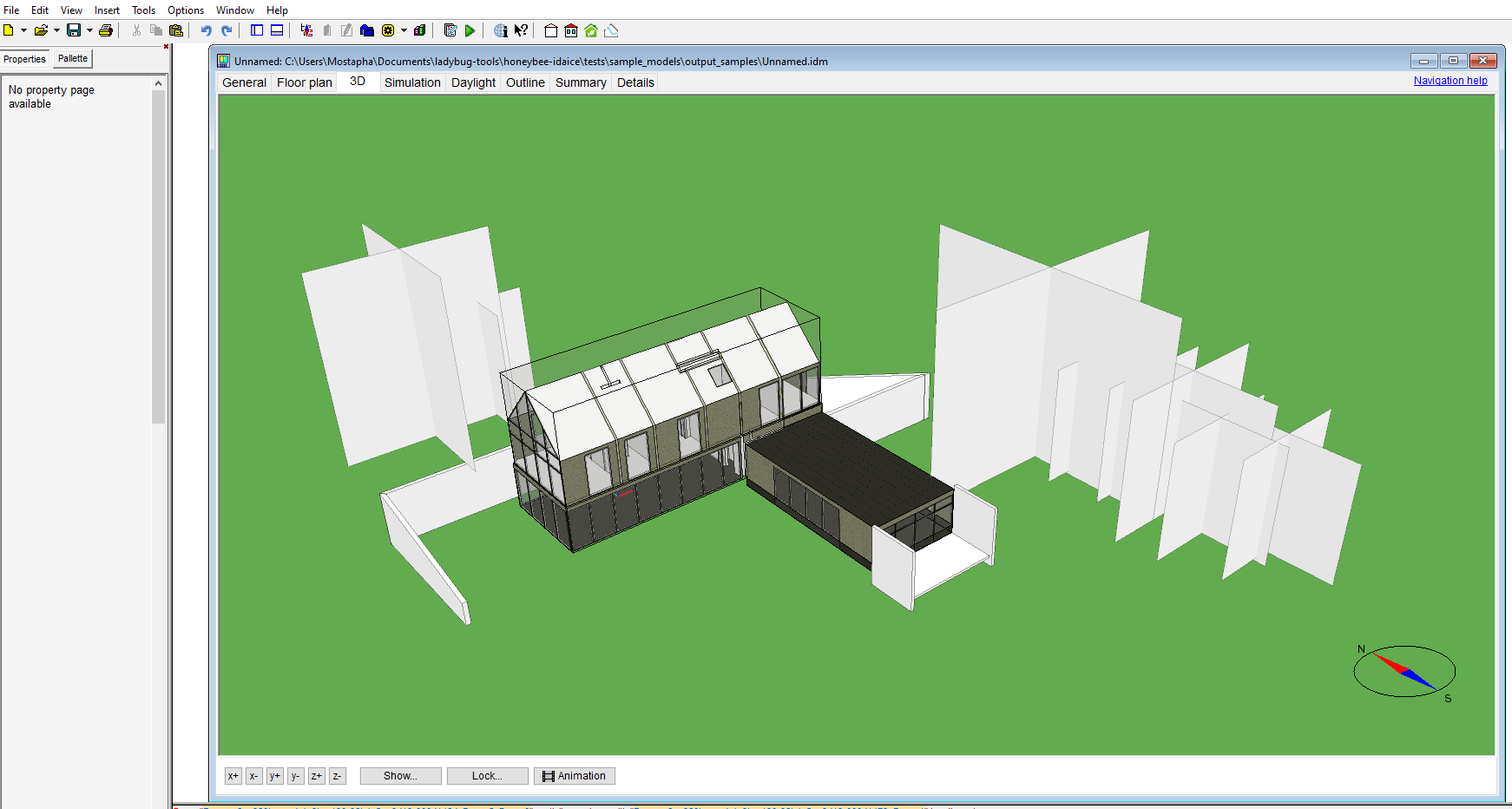Open the Tools menu
The width and height of the screenshot is (1512, 809).
[x=143, y=10]
